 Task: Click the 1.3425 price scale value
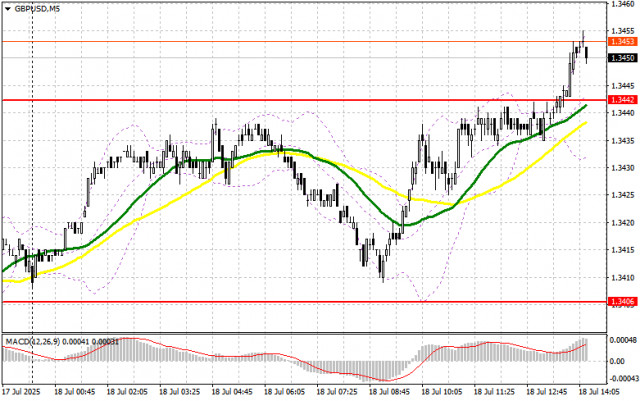(623, 195)
